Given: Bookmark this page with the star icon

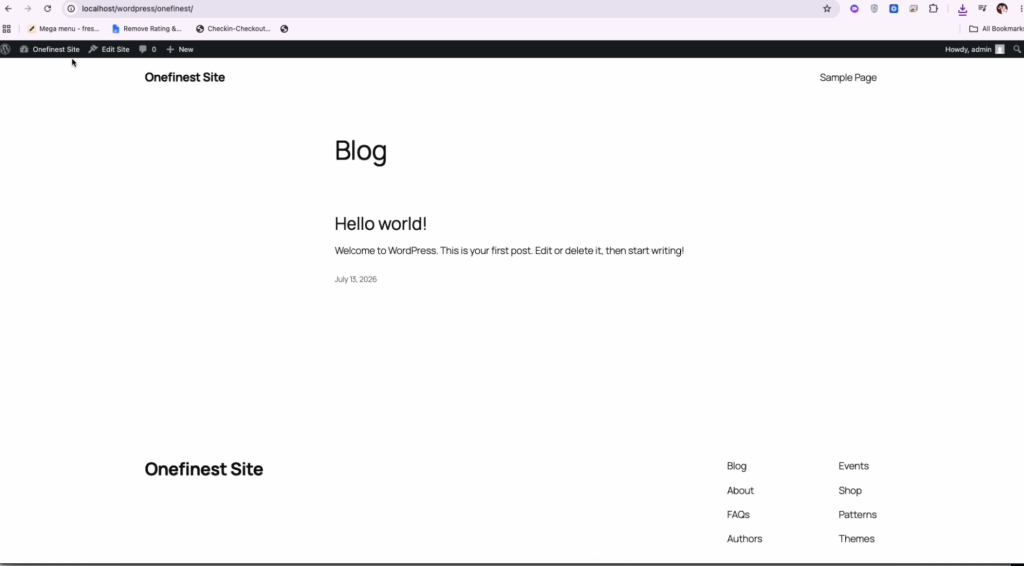Looking at the screenshot, I should tap(827, 8).
